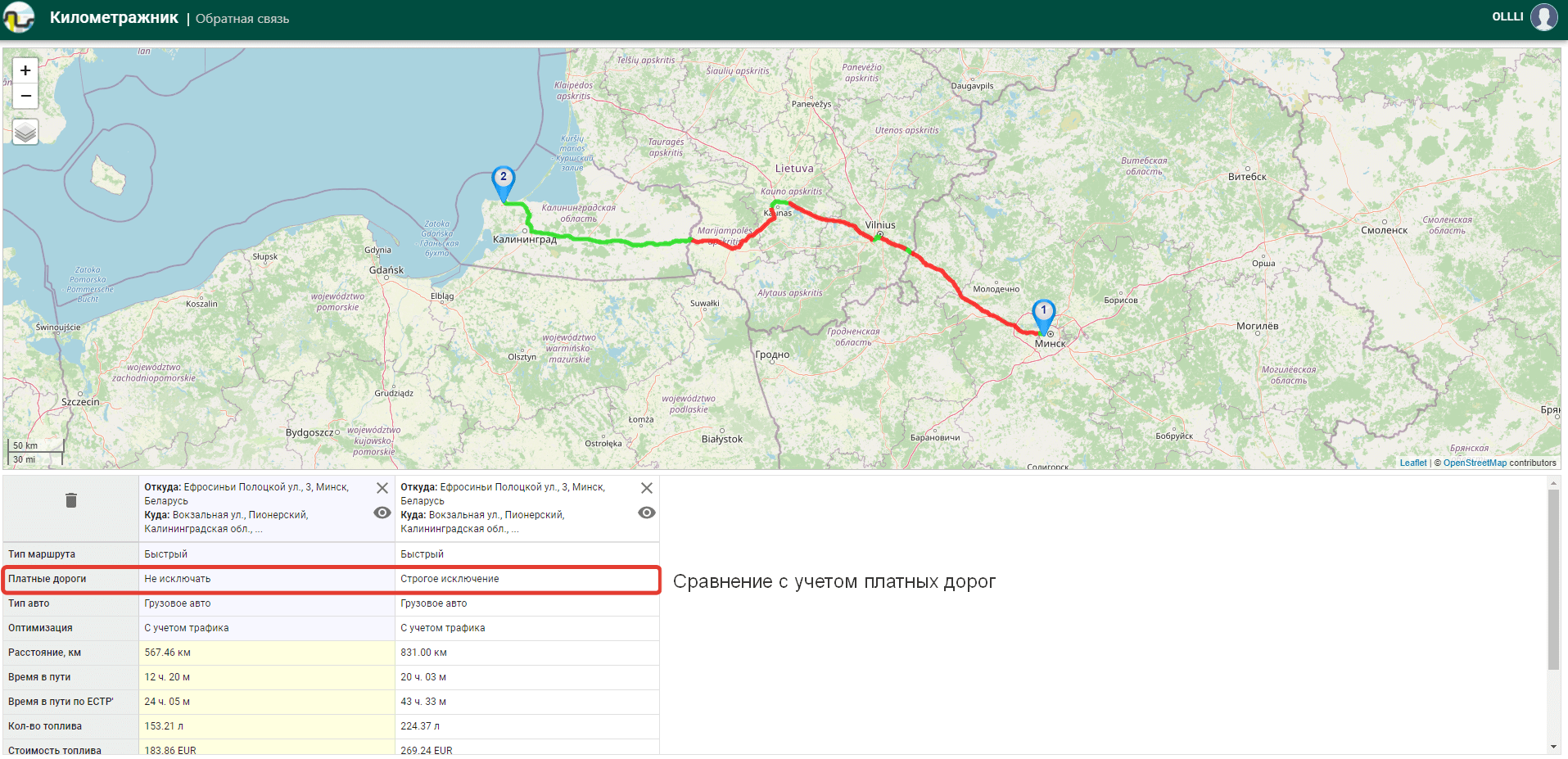
Task: Remove the first route column
Action: [382, 488]
